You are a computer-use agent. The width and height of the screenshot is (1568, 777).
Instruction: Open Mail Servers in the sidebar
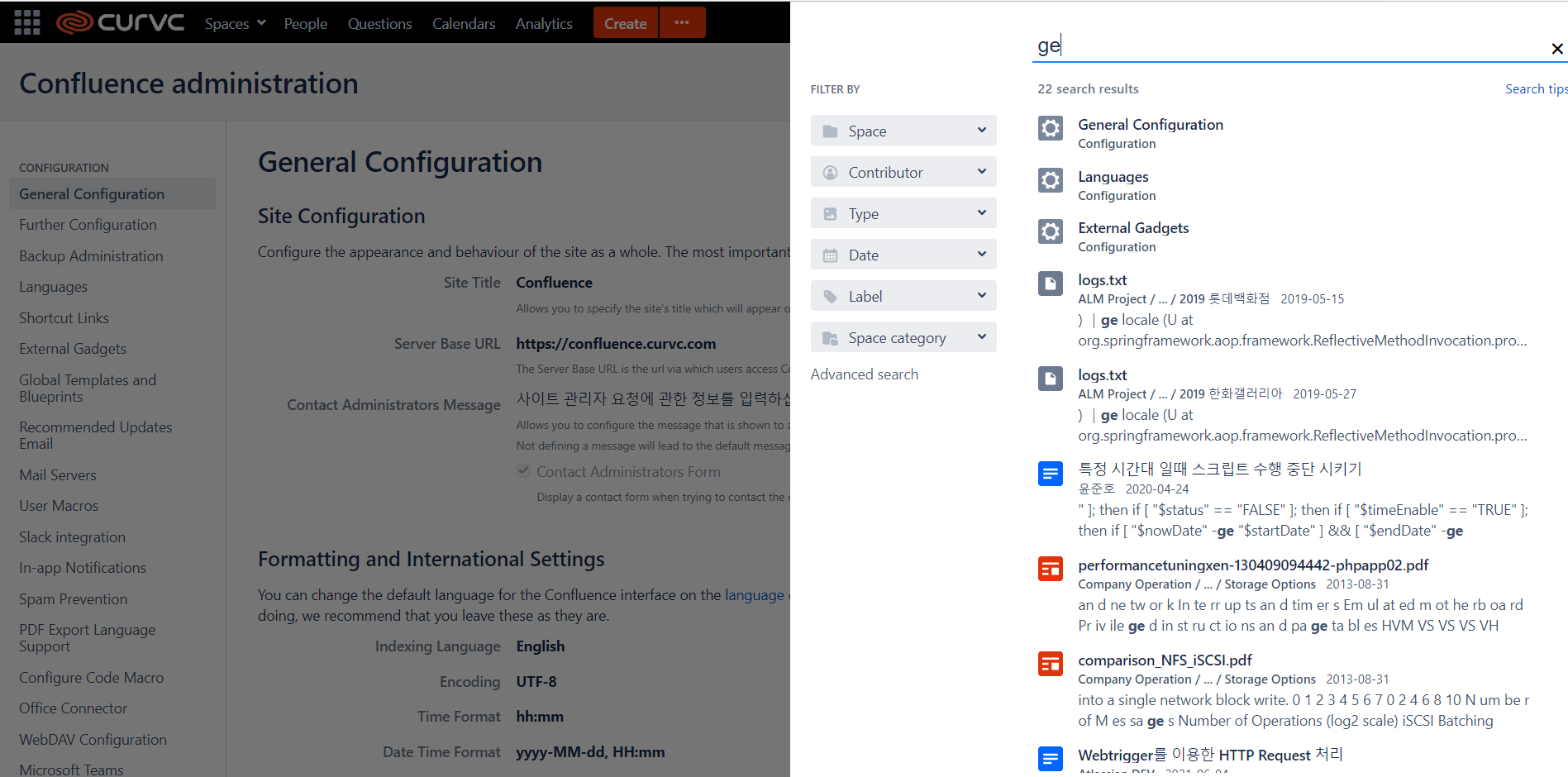(58, 475)
